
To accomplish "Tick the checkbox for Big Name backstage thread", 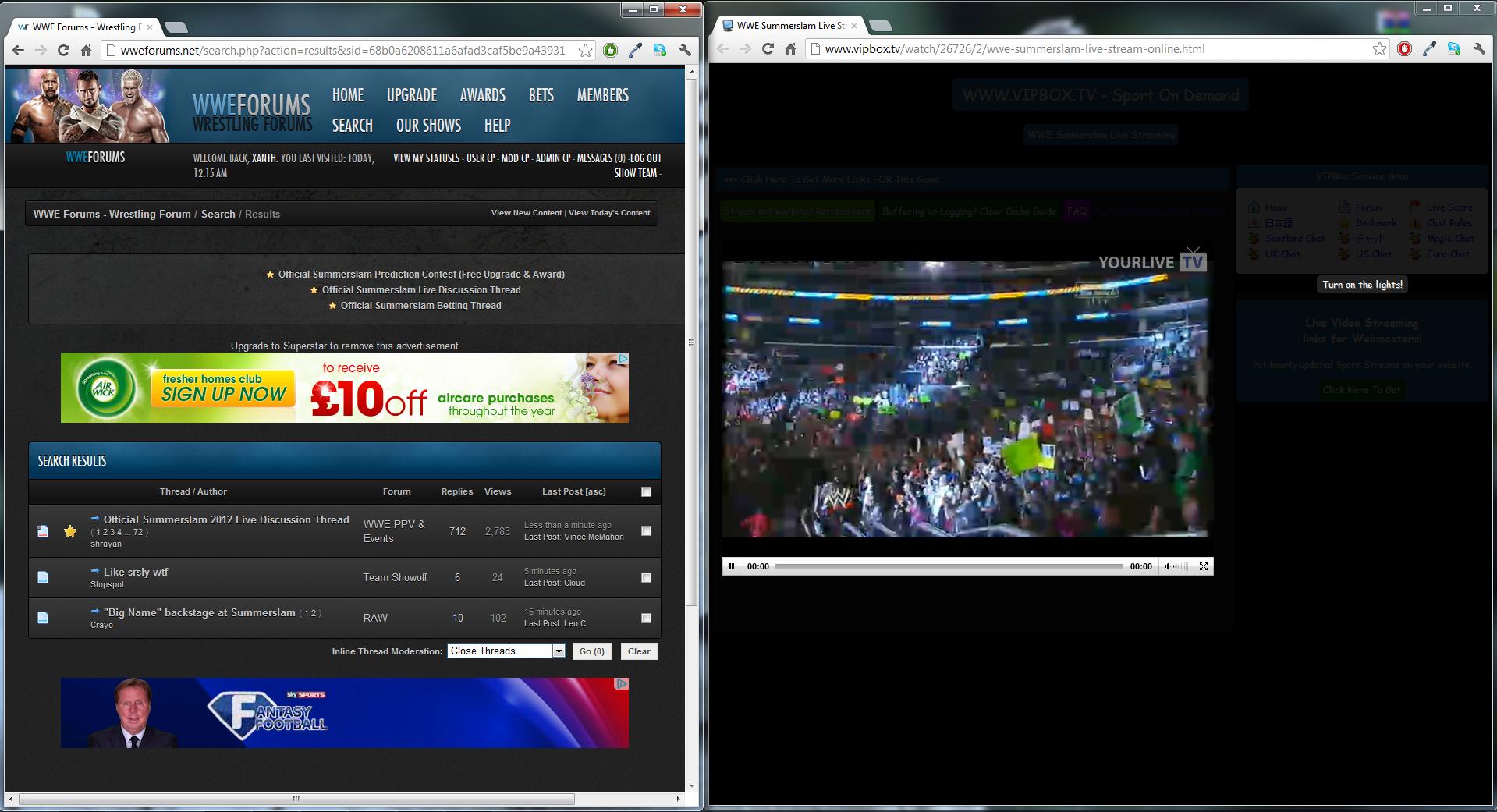I will (646, 618).
